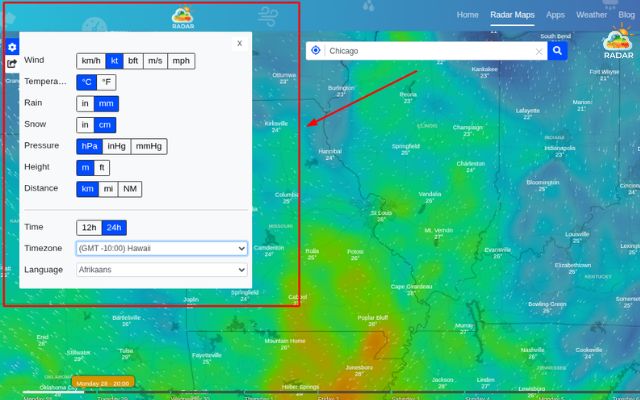Click Louisville label on map
The width and height of the screenshot is (640, 400).
click(x=577, y=234)
